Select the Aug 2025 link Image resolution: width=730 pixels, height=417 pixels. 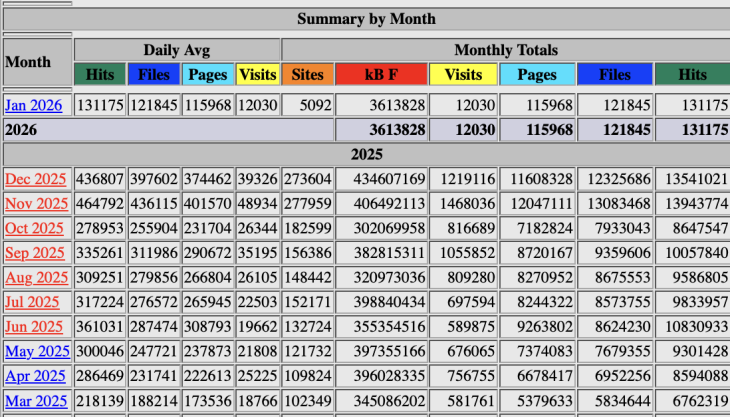pyautogui.click(x=36, y=278)
